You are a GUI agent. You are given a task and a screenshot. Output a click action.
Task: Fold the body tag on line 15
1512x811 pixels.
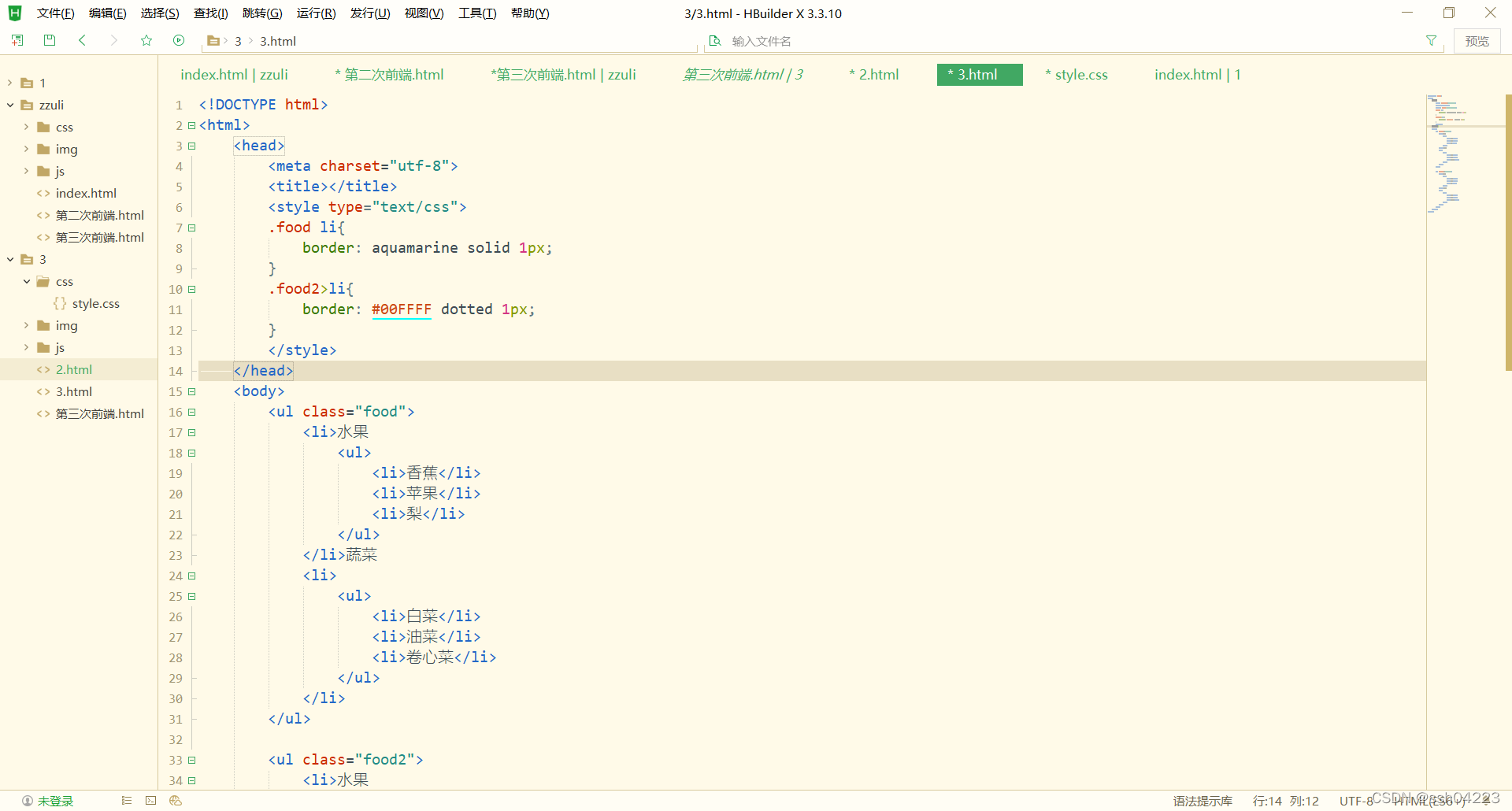191,391
